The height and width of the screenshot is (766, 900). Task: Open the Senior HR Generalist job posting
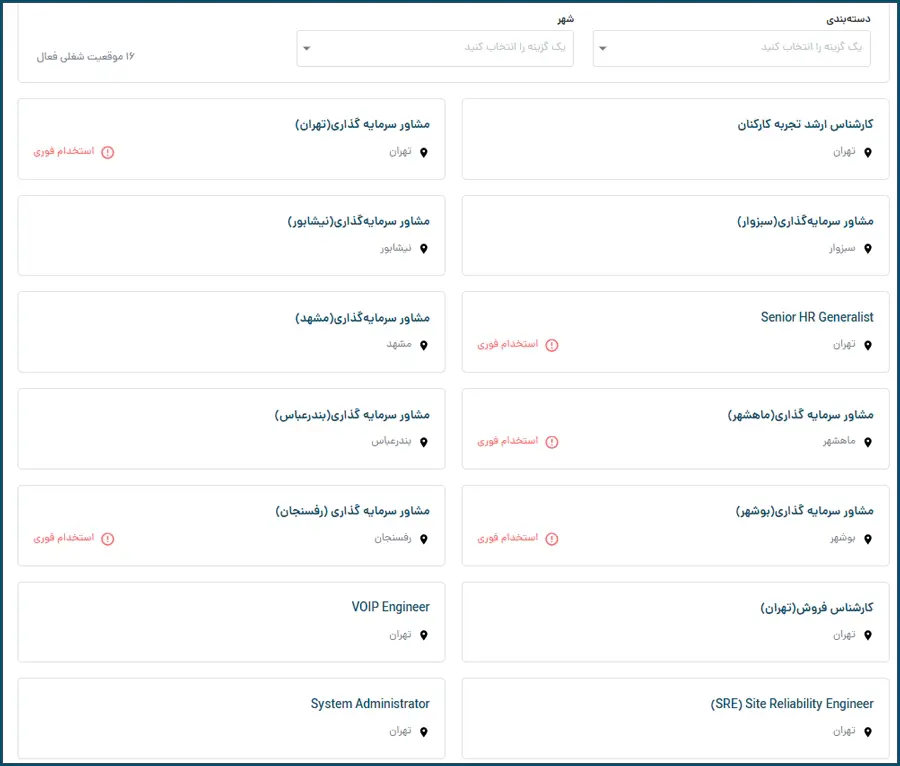point(816,317)
